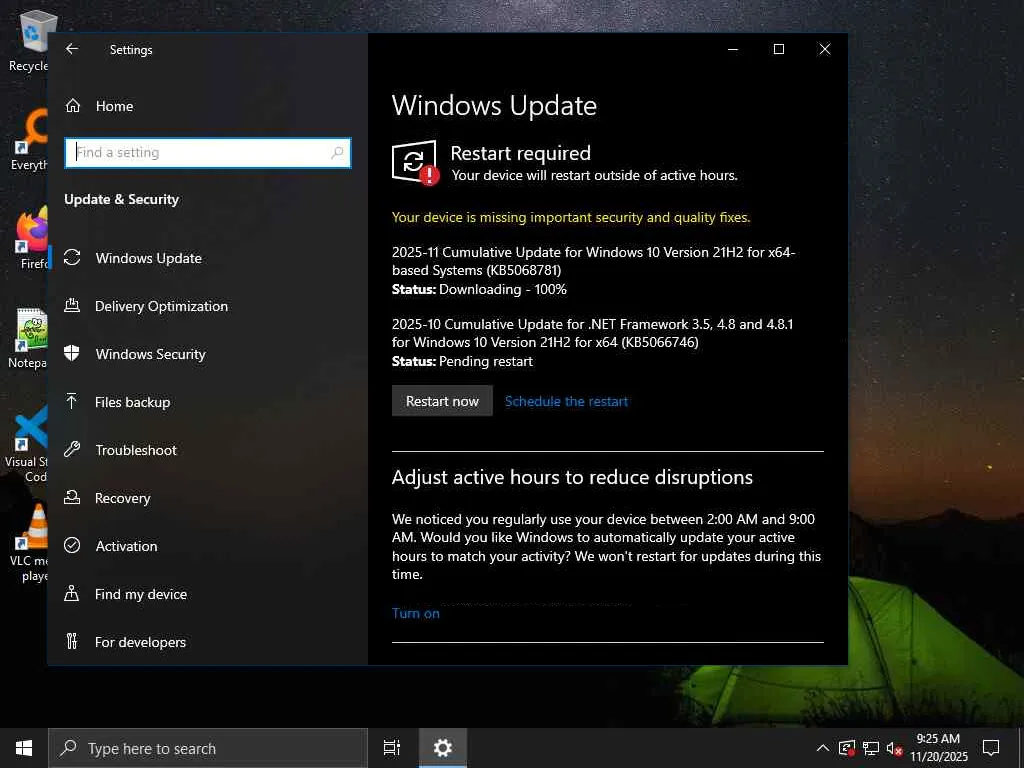Click the Update & Security section heading
Viewport: 1024px width, 768px height.
pyautogui.click(x=121, y=199)
